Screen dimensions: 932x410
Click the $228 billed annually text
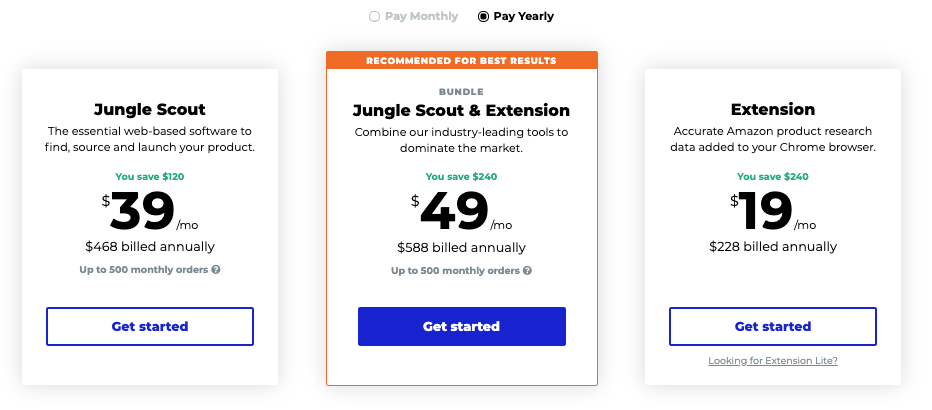coord(773,247)
